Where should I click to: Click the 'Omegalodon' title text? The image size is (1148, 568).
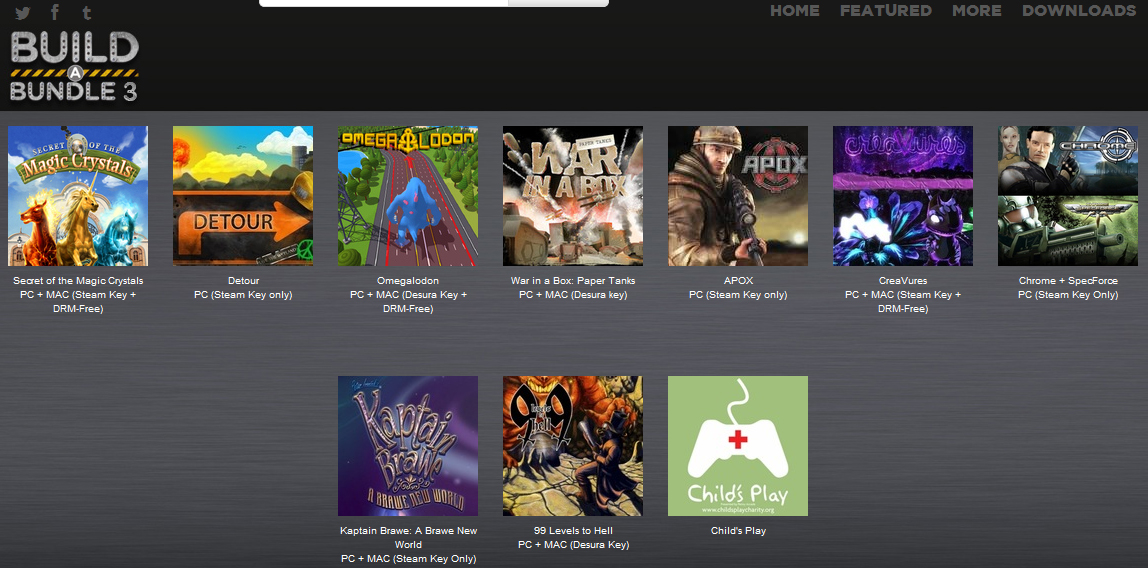(x=408, y=281)
